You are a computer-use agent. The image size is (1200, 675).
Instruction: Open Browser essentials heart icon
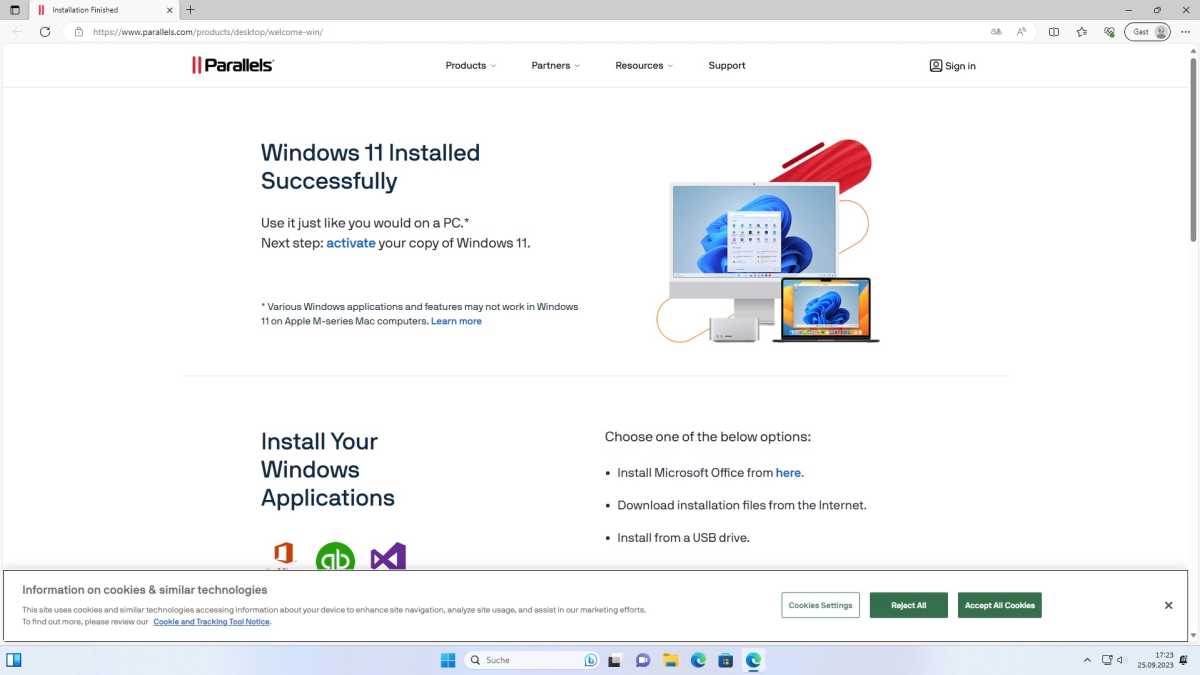(1109, 32)
